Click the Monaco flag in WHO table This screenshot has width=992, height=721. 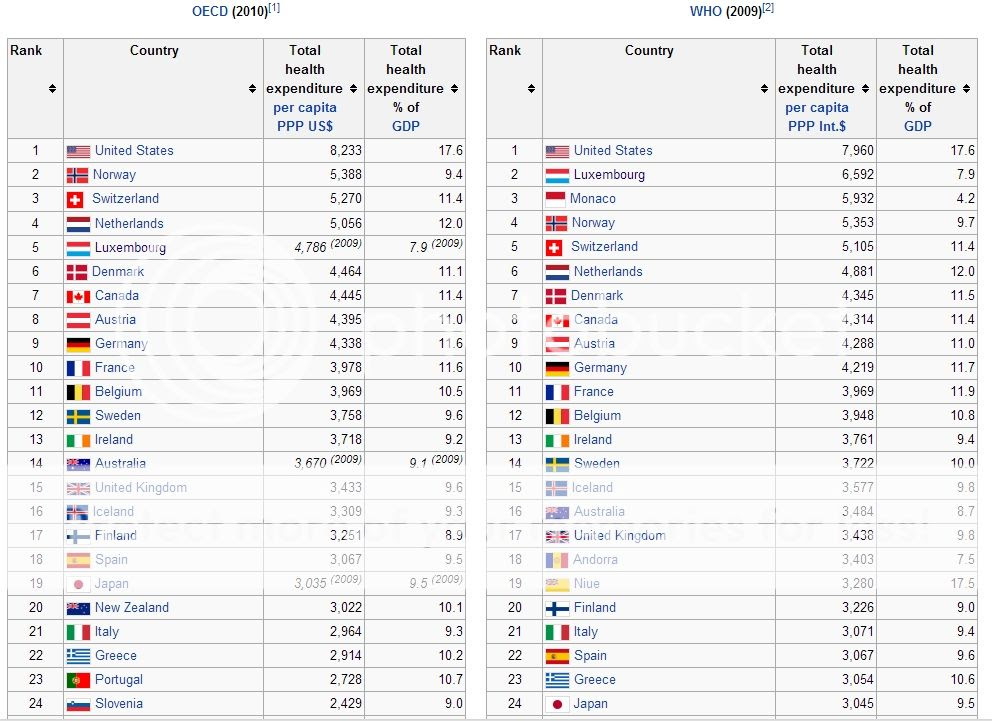click(x=555, y=199)
